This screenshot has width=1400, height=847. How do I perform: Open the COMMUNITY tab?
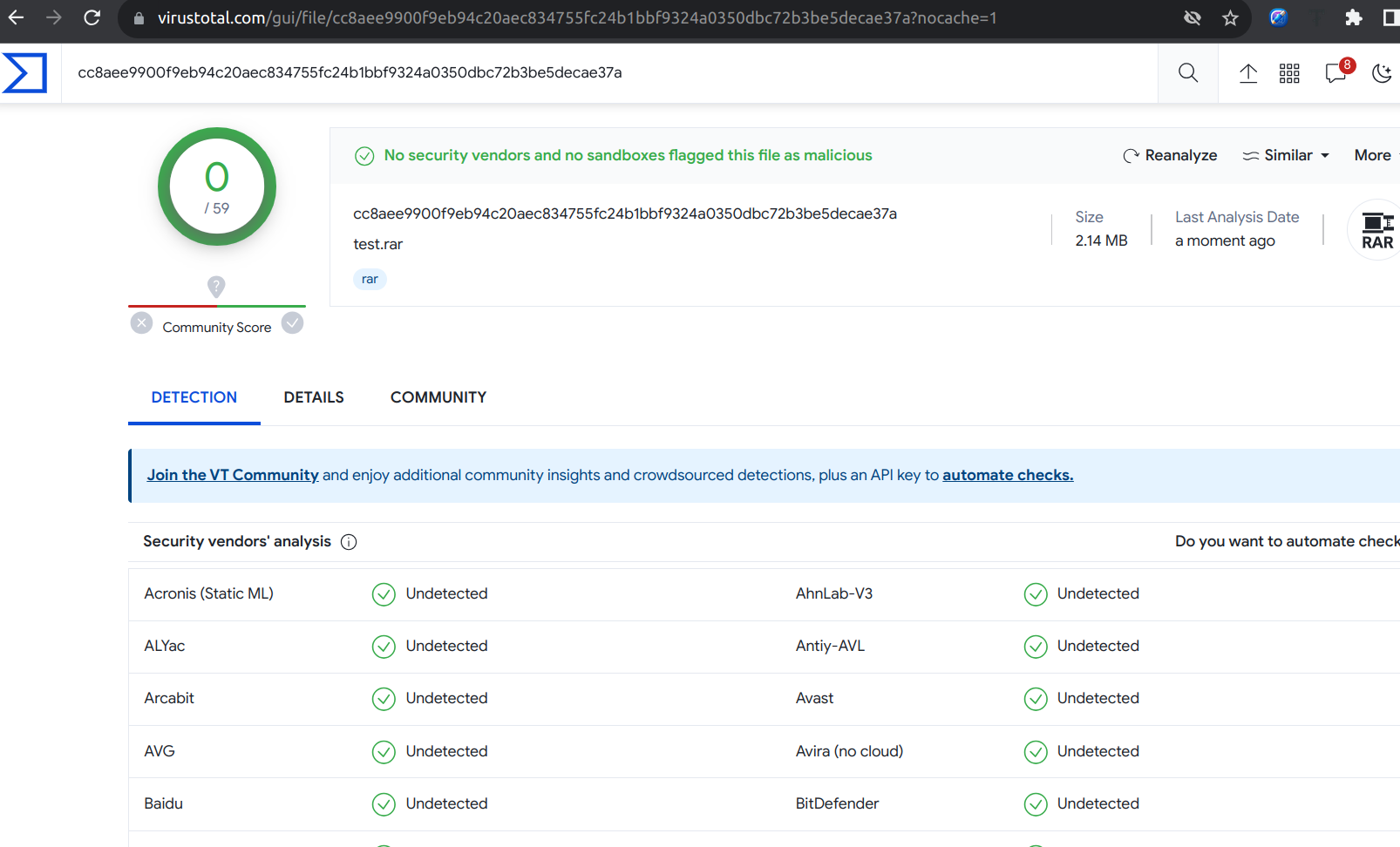tap(438, 397)
